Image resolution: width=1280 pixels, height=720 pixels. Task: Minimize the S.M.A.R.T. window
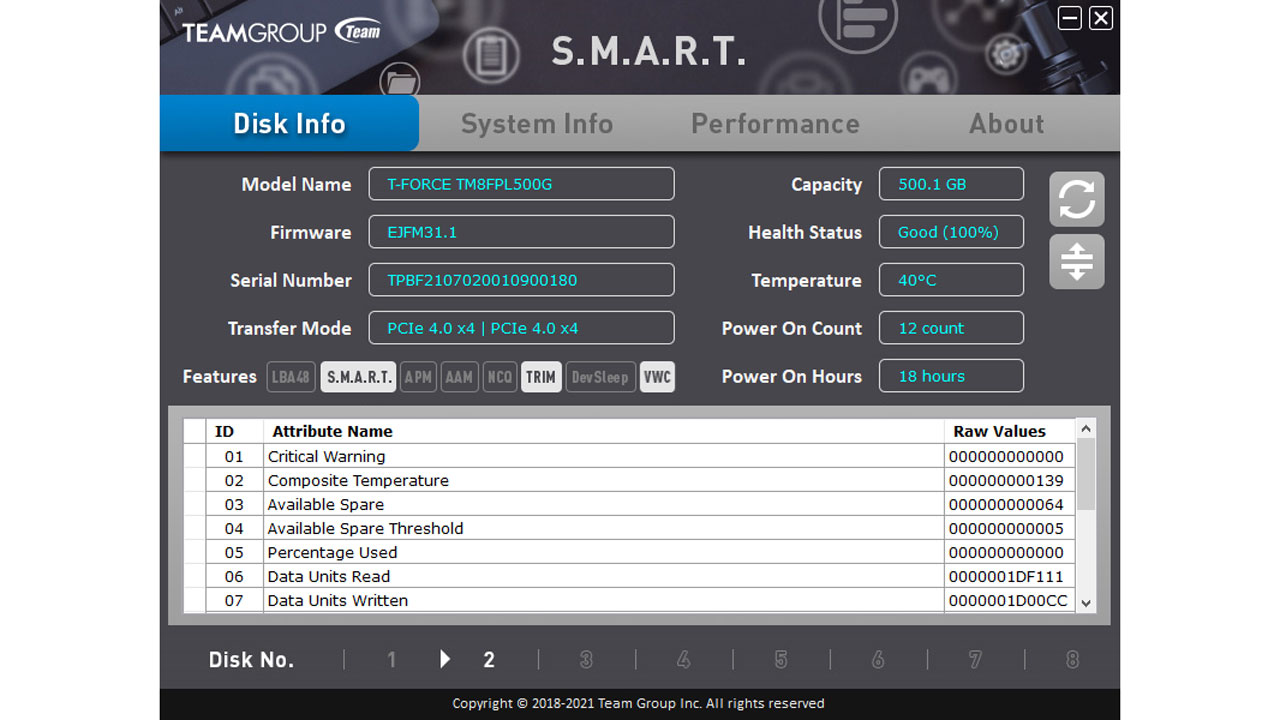coord(1070,18)
